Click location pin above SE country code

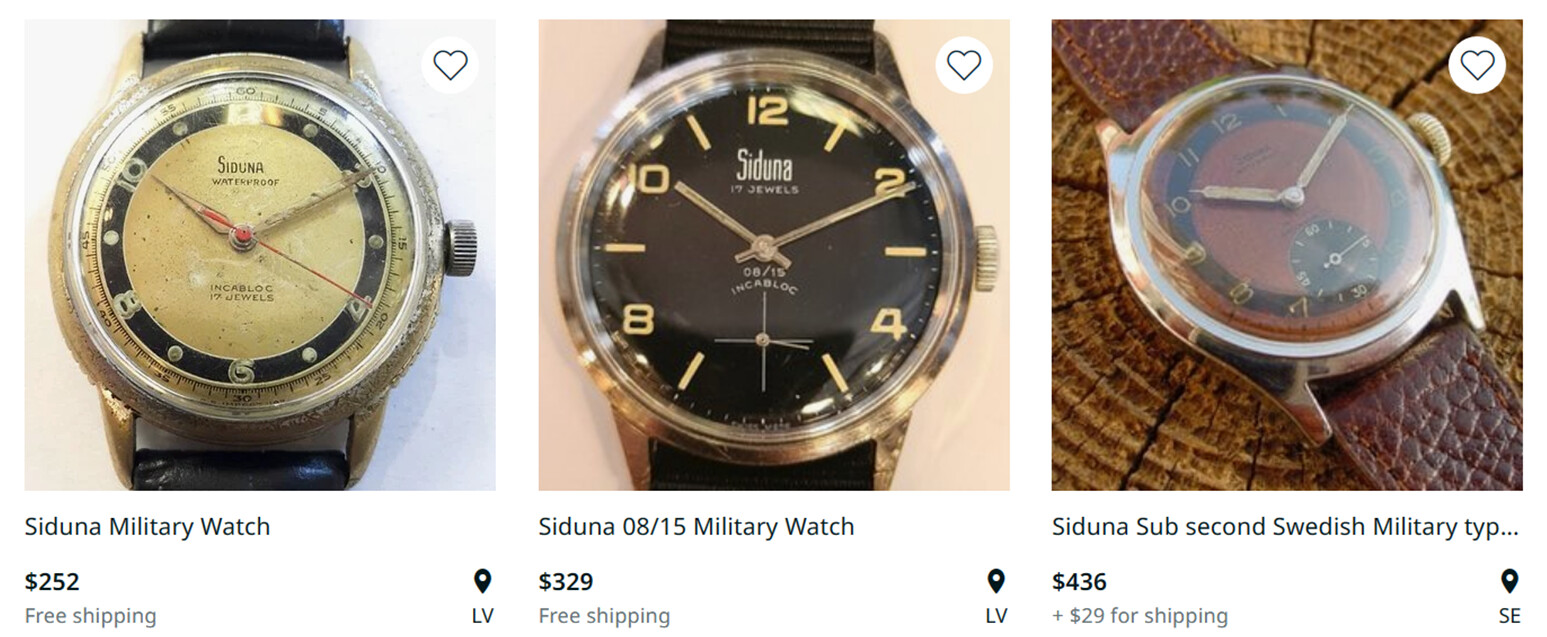1509,581
